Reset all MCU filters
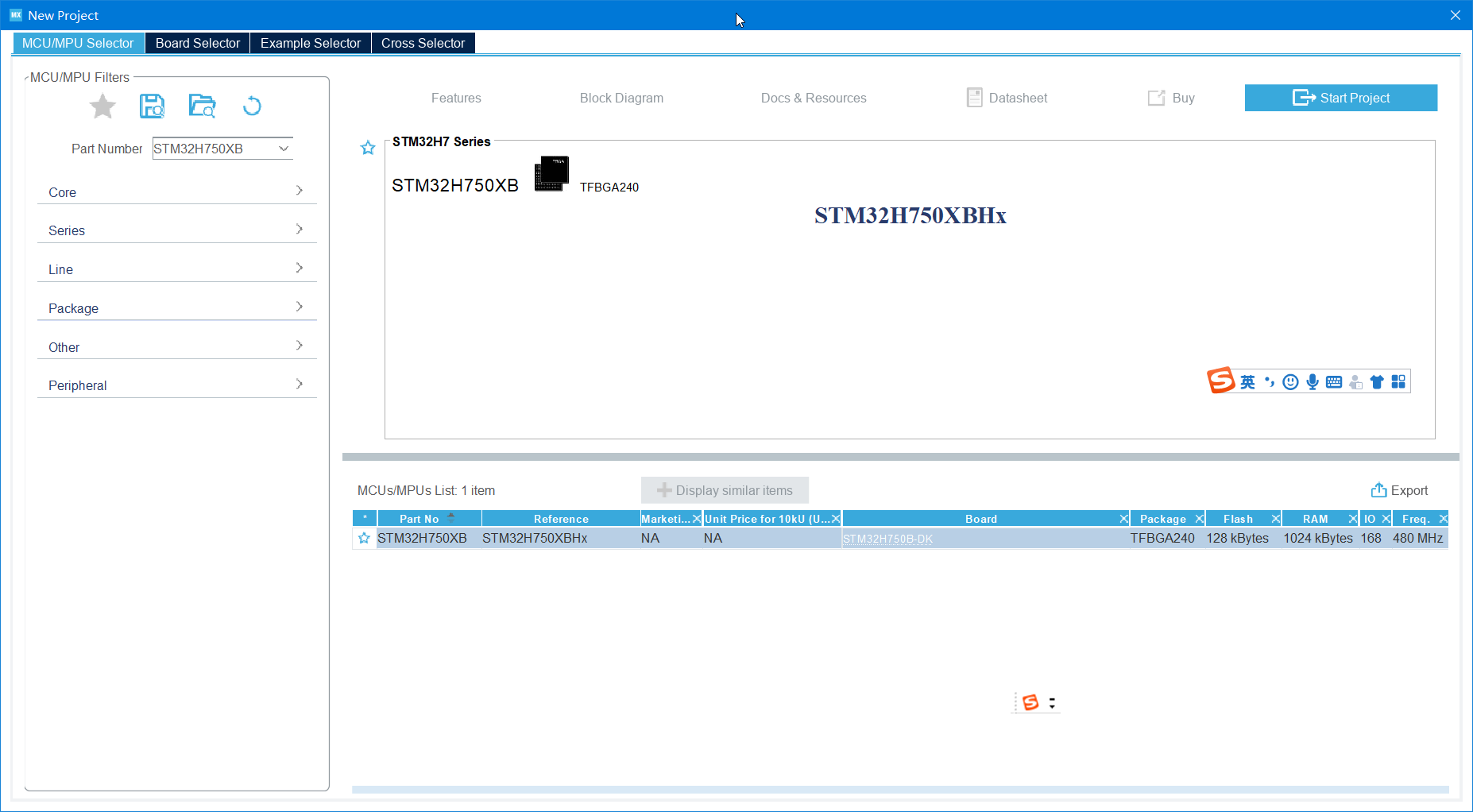1473x812 pixels. click(252, 106)
